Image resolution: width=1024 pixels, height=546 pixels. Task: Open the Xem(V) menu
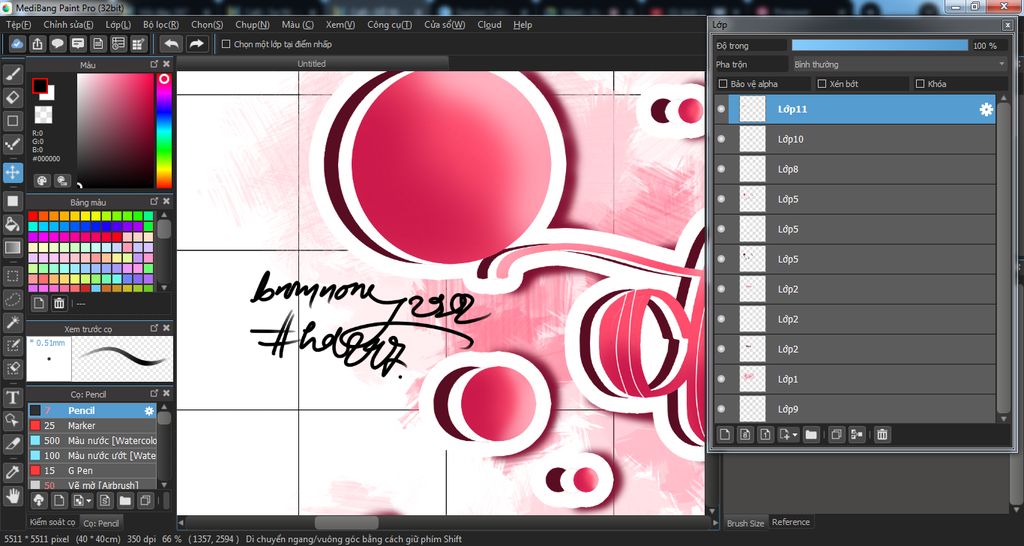tap(340, 25)
